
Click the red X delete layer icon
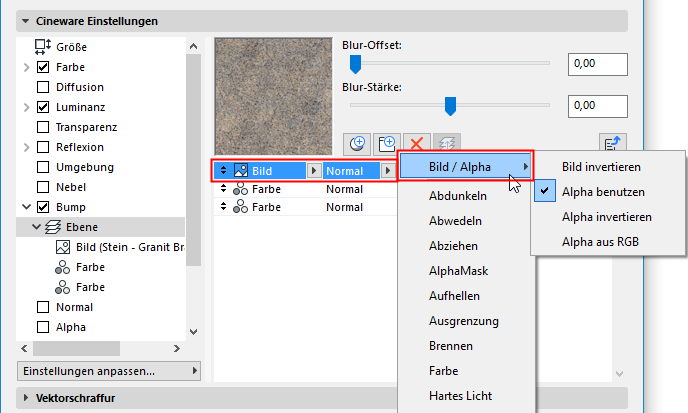point(417,144)
